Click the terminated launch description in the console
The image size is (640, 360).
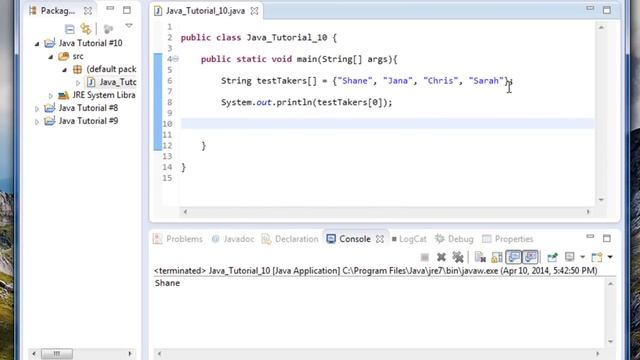(x=376, y=271)
